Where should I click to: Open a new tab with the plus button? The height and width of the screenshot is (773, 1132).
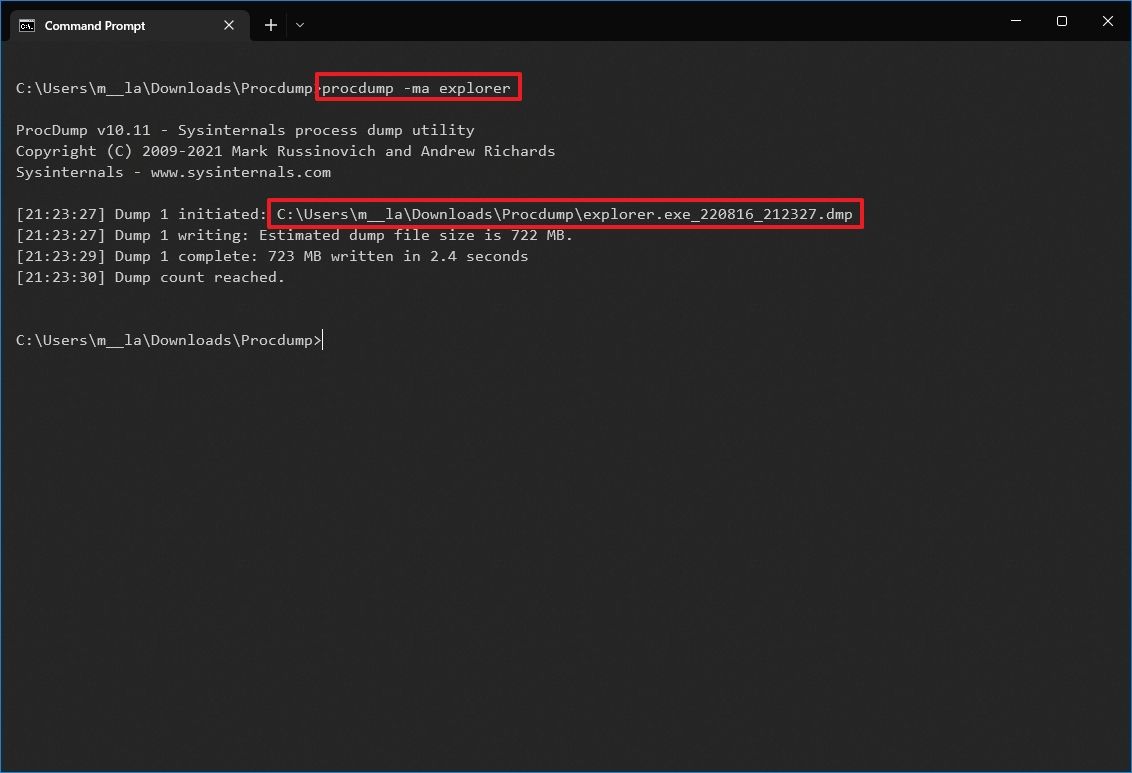[x=269, y=25]
